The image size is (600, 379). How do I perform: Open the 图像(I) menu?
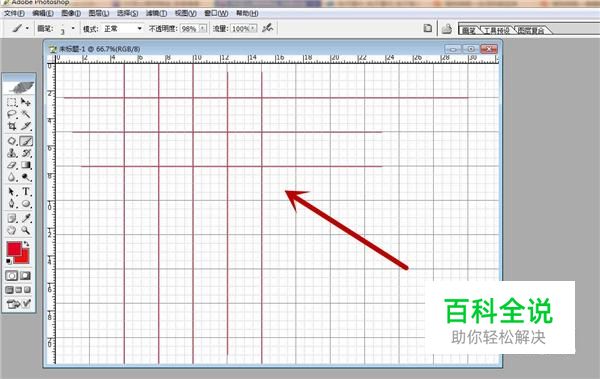(71, 13)
